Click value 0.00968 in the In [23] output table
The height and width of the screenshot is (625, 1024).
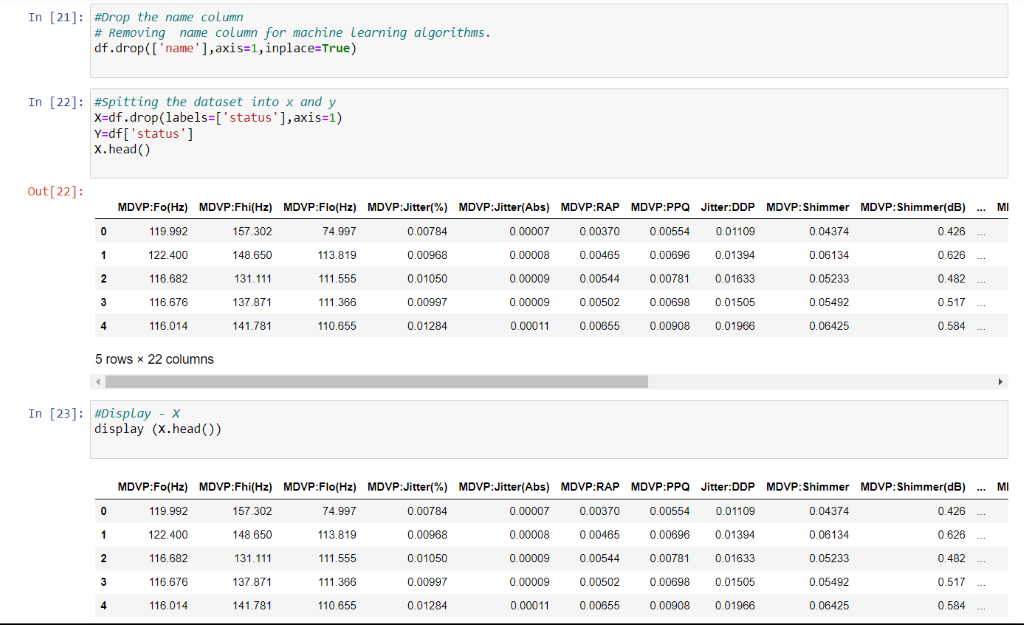coord(427,535)
